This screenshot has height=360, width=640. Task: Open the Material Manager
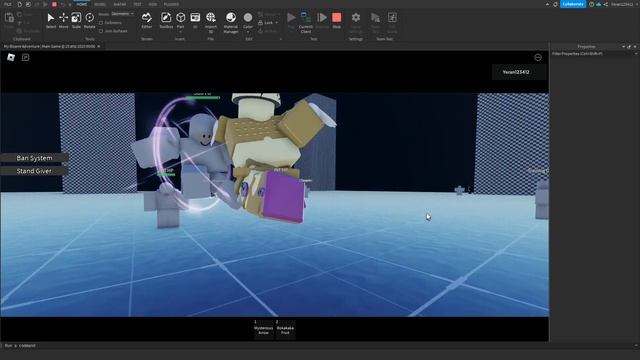[231, 22]
